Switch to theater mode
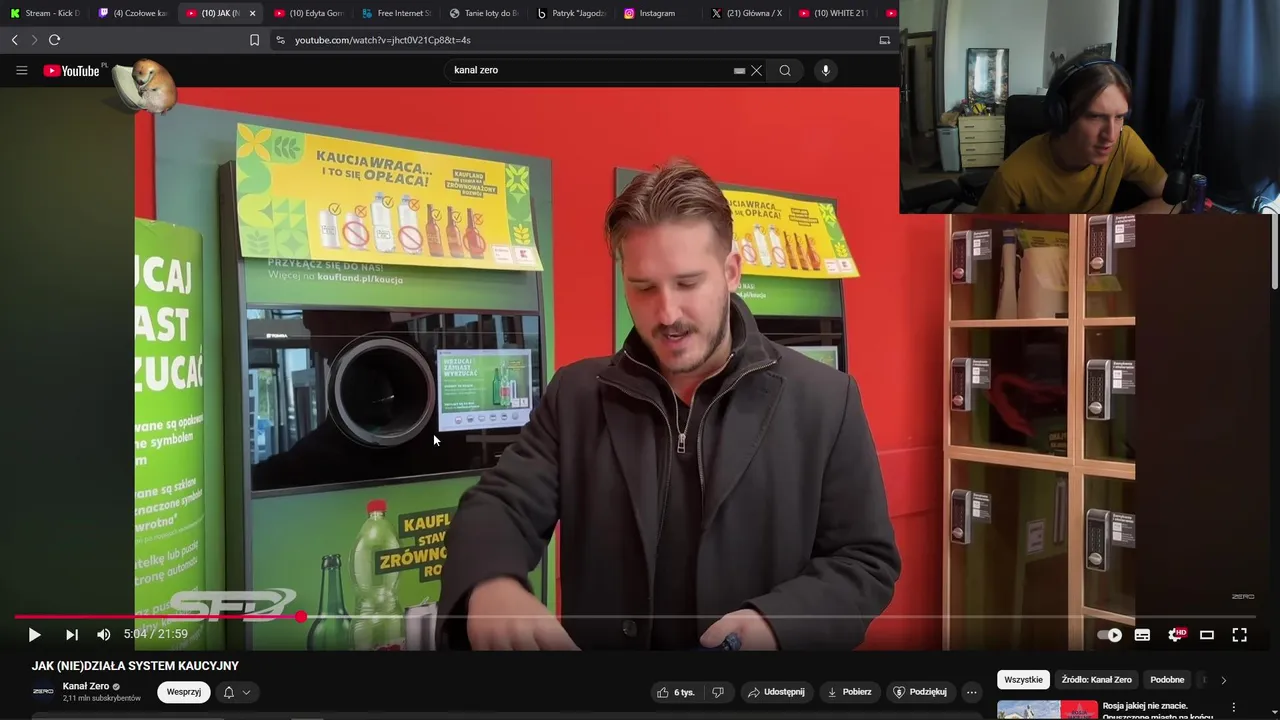The height and width of the screenshot is (720, 1280). [1207, 635]
